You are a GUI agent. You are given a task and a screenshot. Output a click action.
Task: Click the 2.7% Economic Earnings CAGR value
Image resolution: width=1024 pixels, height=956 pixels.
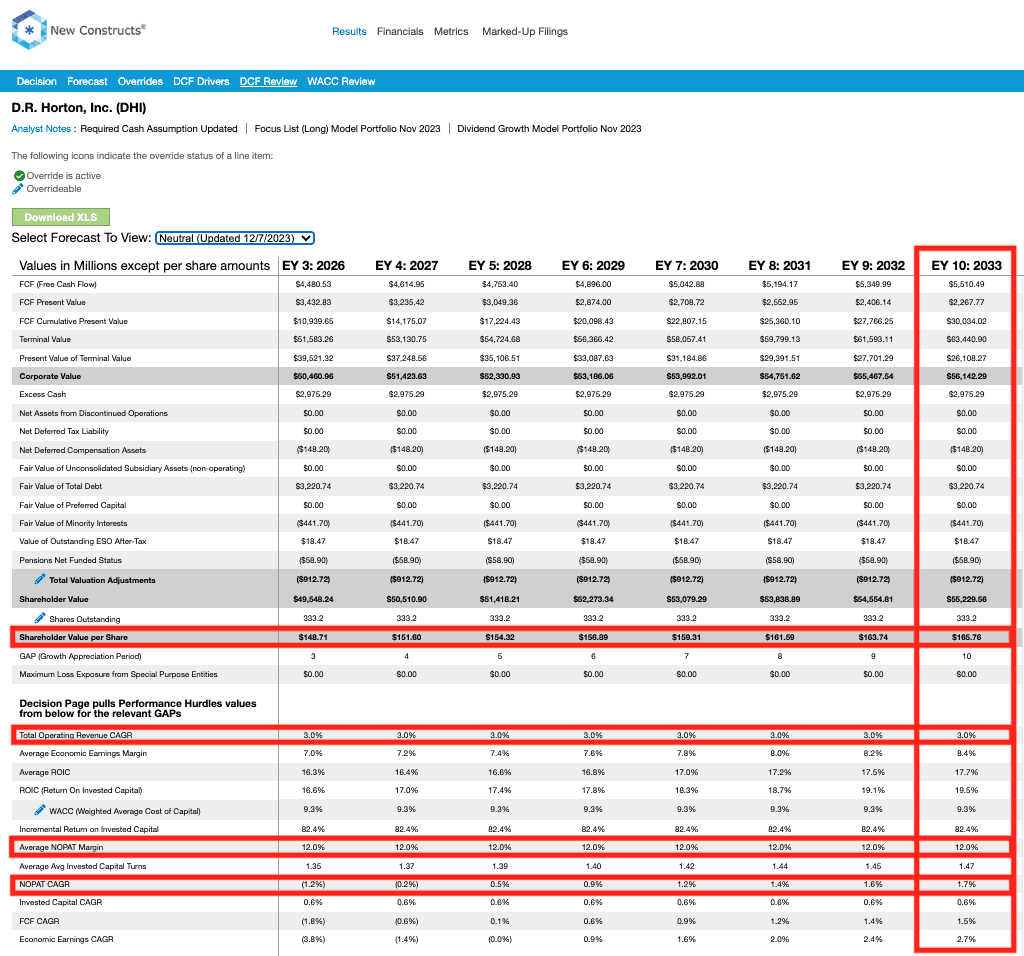coord(966,939)
